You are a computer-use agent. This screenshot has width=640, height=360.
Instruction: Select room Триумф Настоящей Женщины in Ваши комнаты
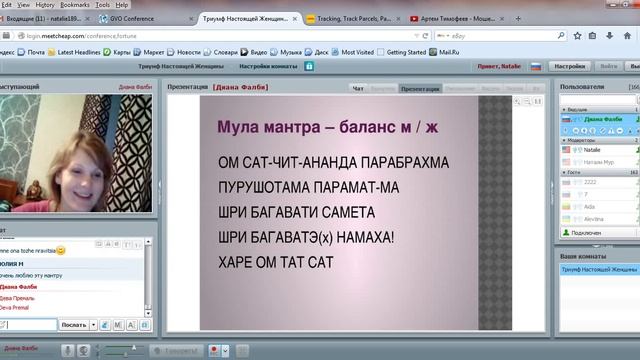pos(599,269)
